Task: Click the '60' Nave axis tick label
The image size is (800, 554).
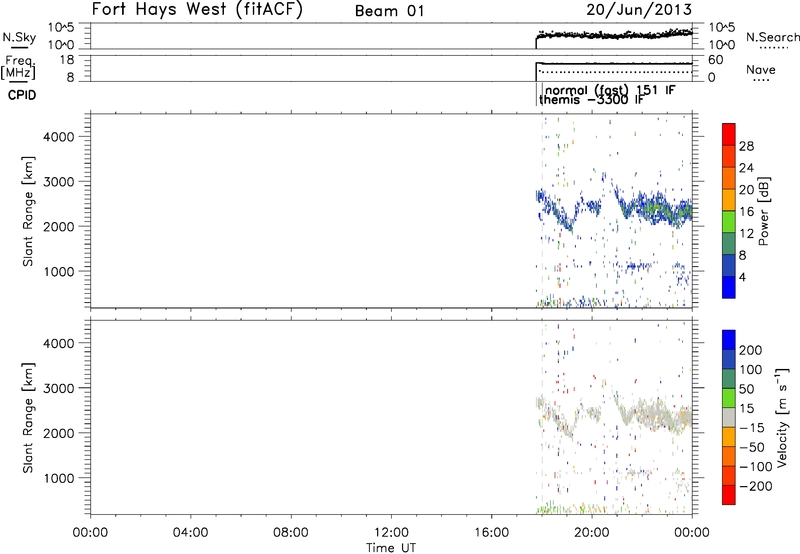Action: pos(716,60)
